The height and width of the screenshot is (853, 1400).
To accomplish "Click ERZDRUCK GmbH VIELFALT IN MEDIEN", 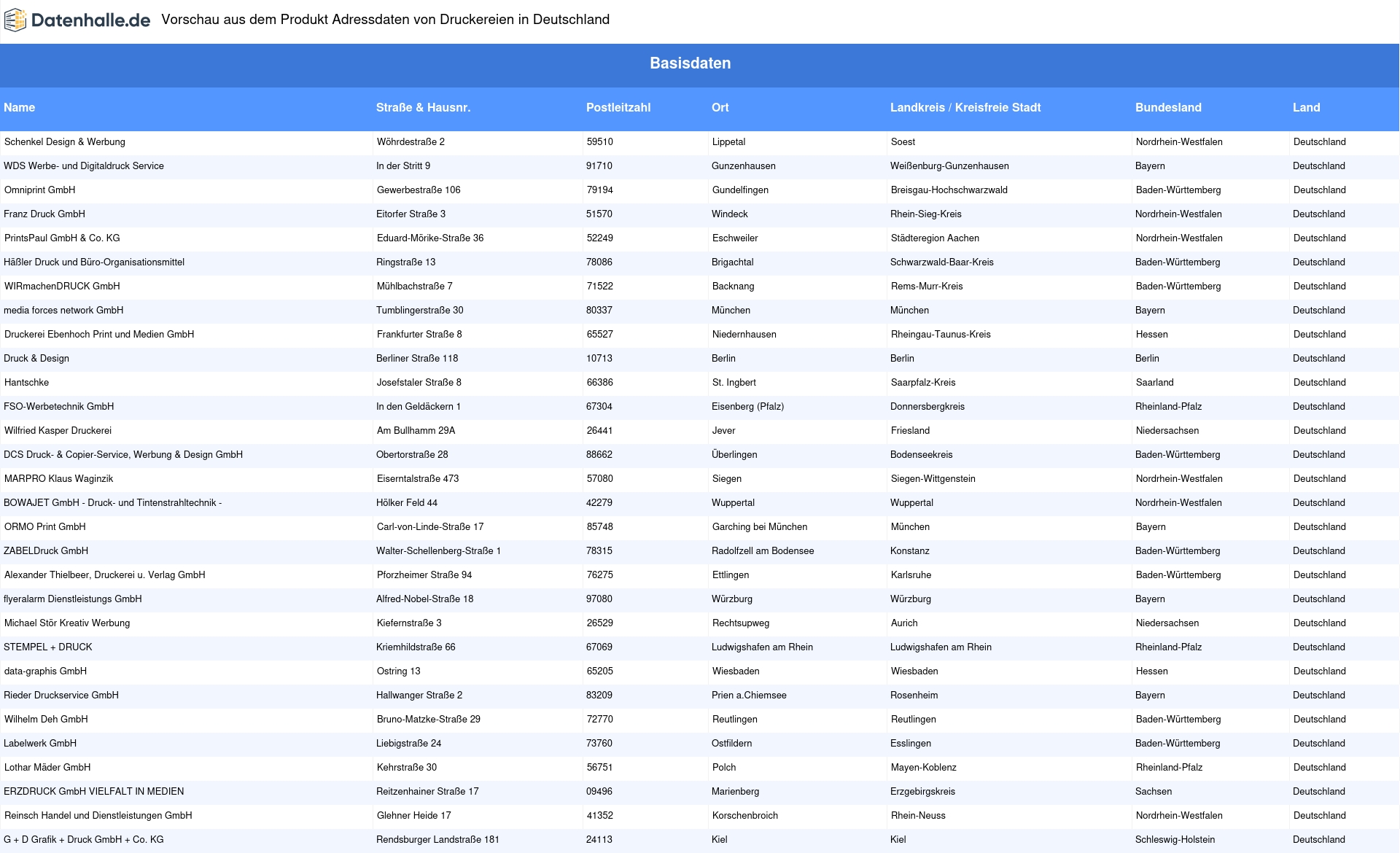I will click(94, 792).
